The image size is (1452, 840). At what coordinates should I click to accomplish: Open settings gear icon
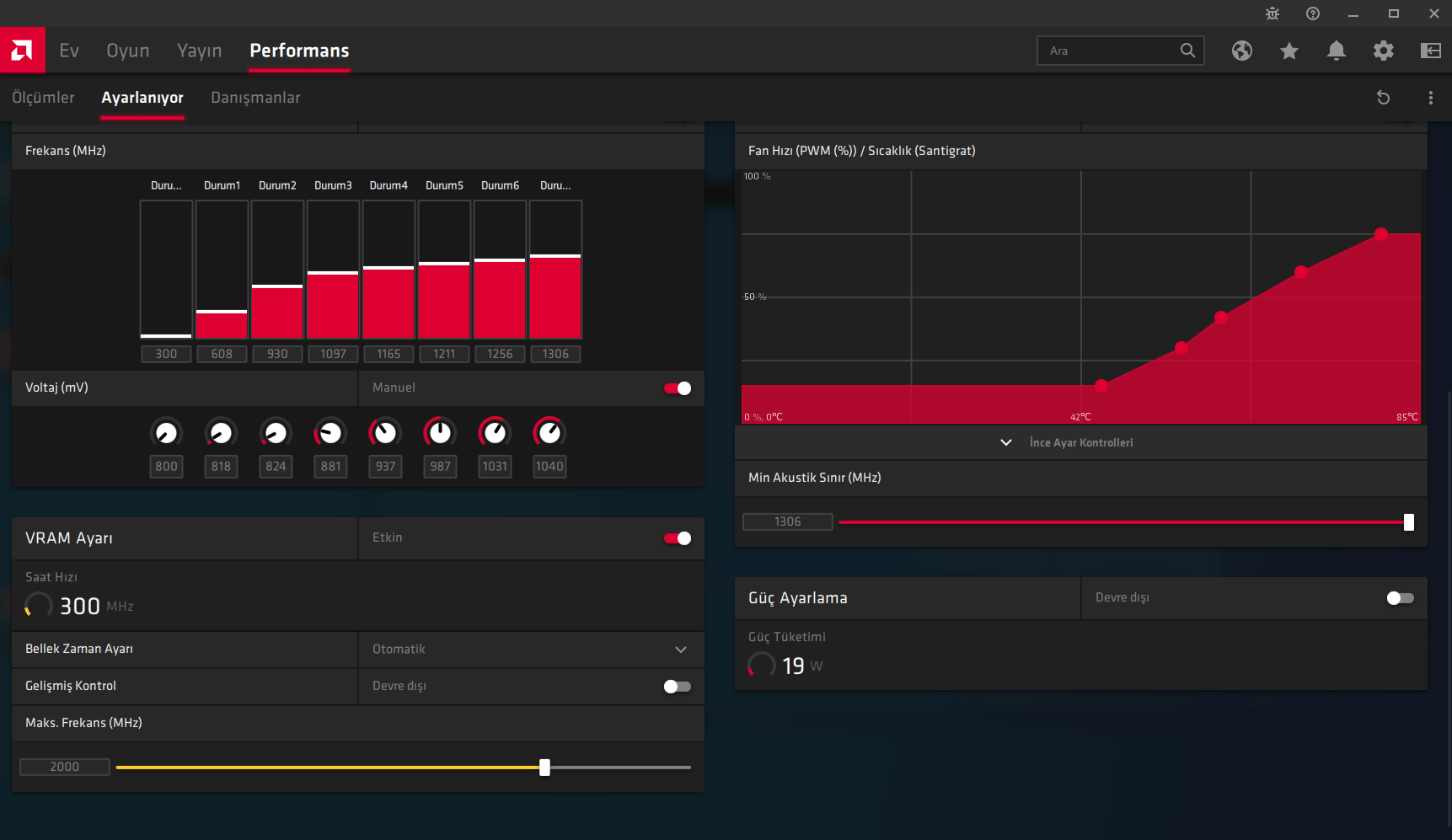(x=1384, y=51)
